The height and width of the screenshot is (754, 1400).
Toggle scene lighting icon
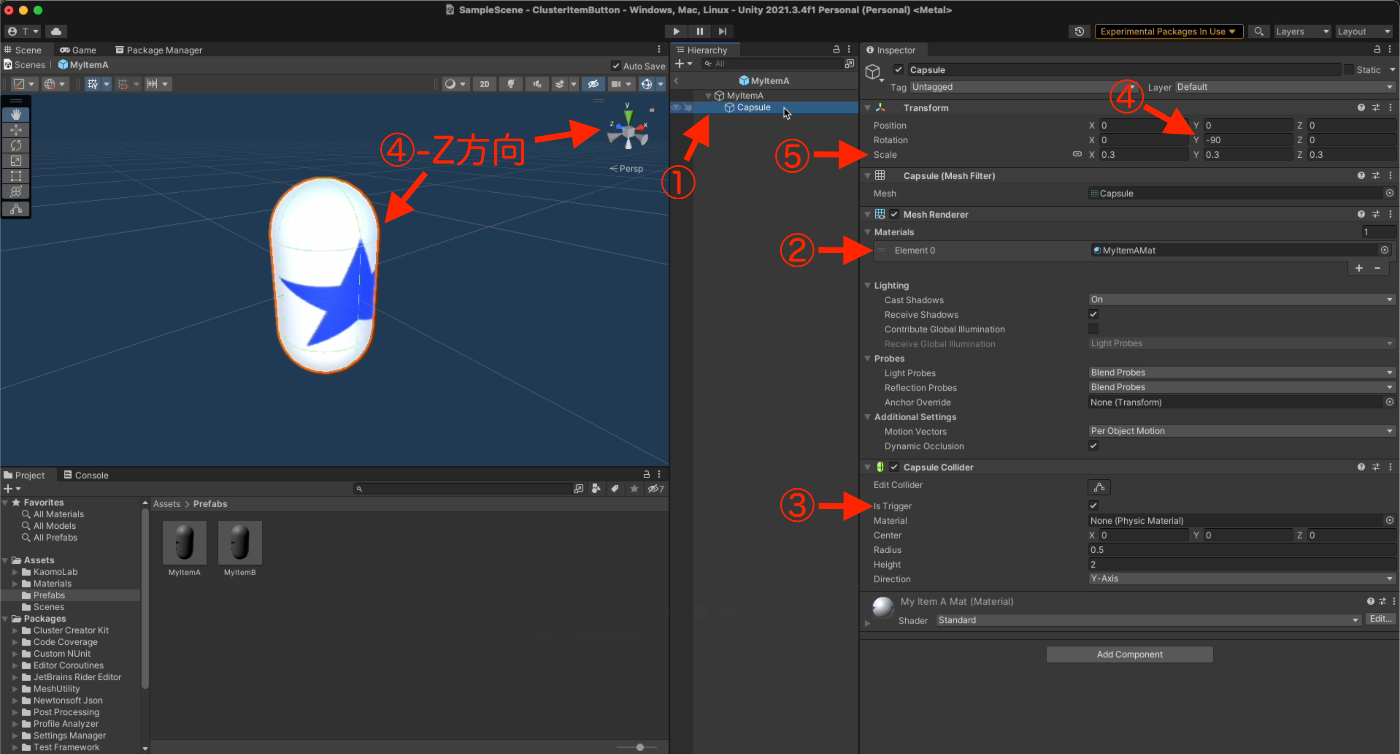point(511,84)
